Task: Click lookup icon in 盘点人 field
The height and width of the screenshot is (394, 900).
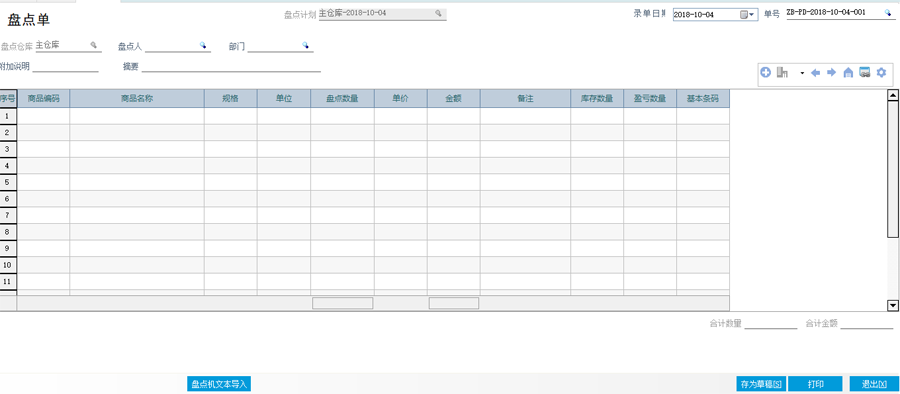Action: (x=203, y=44)
